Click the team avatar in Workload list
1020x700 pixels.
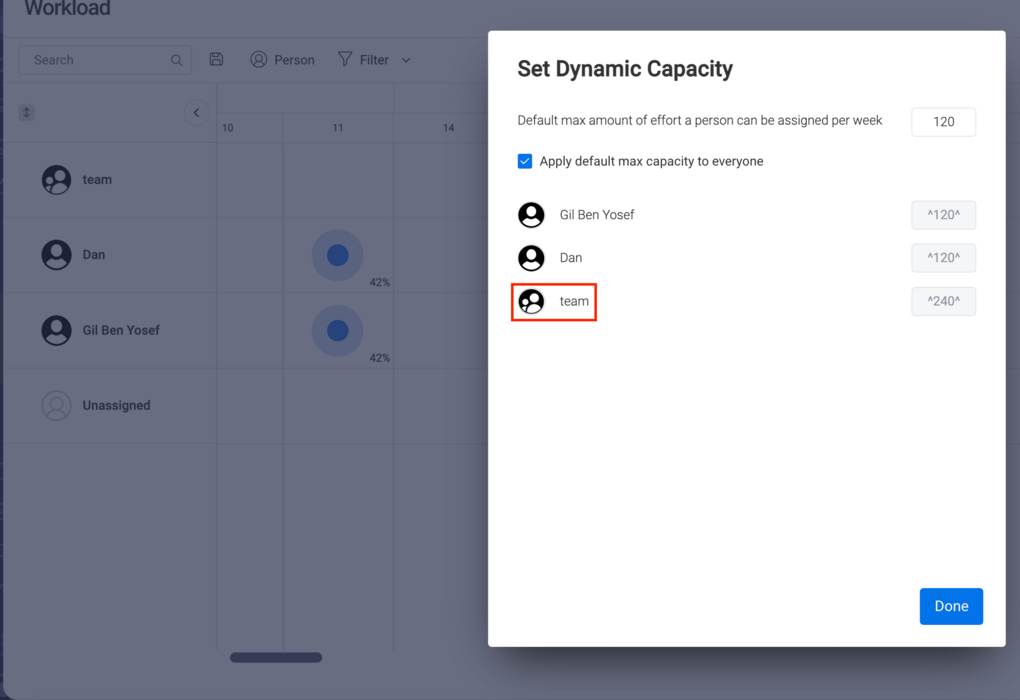pos(57,180)
